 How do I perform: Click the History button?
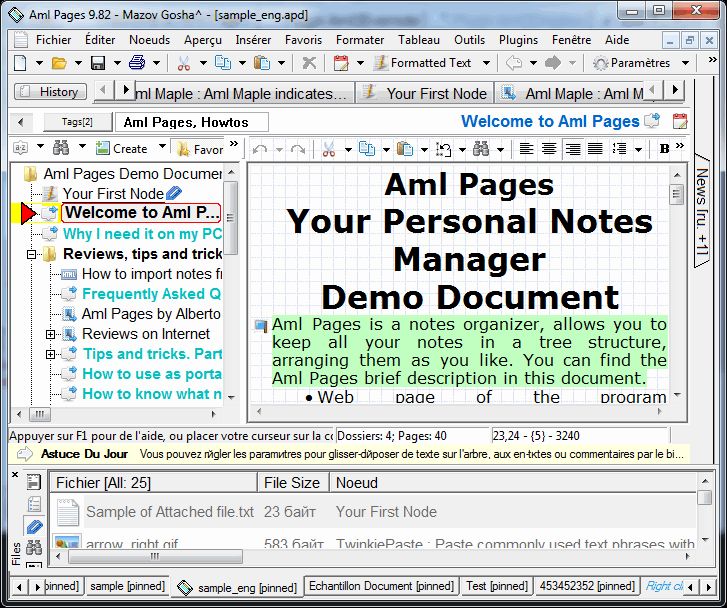(x=51, y=92)
